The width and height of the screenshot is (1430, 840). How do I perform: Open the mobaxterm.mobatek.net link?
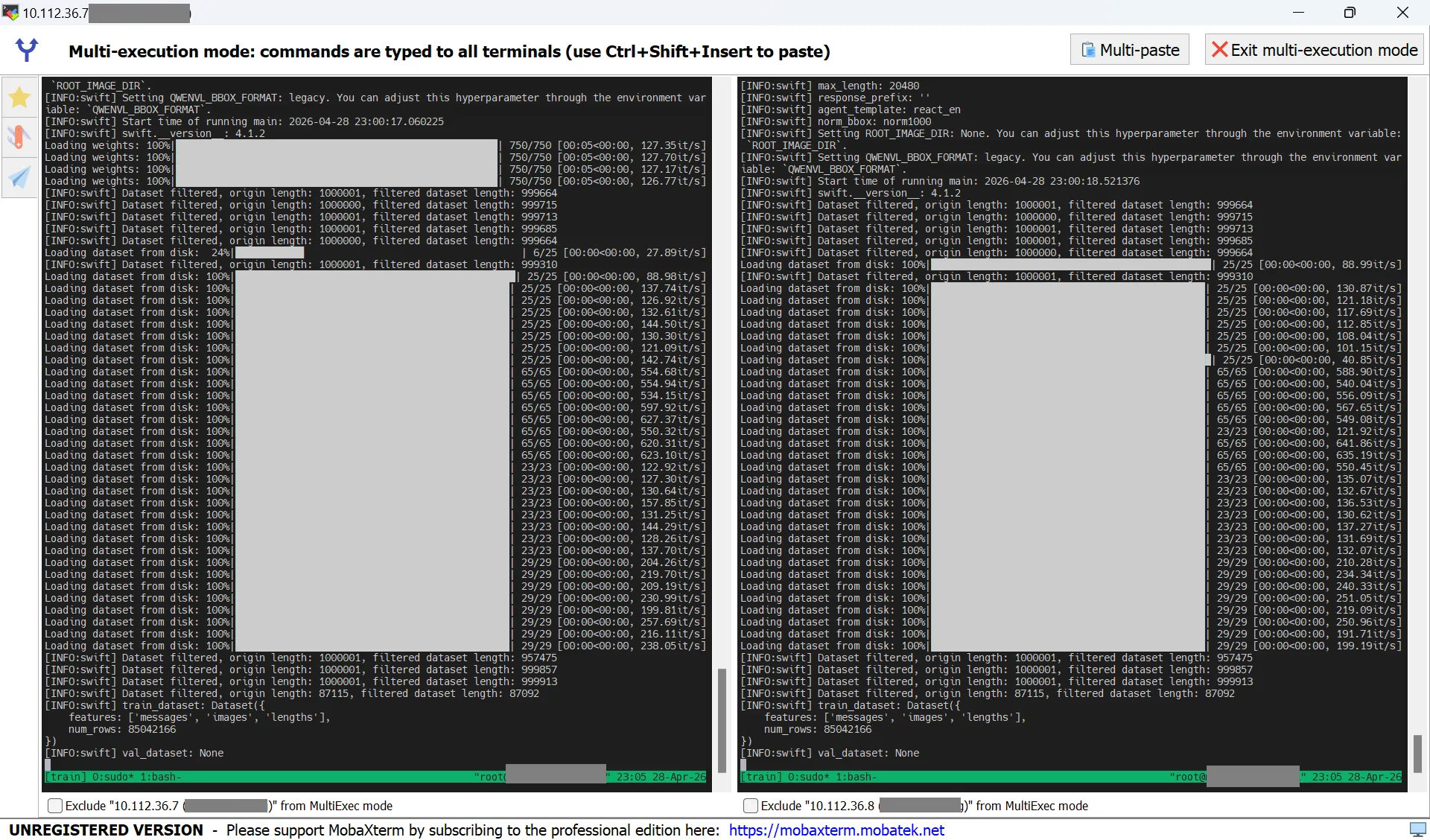point(836,830)
